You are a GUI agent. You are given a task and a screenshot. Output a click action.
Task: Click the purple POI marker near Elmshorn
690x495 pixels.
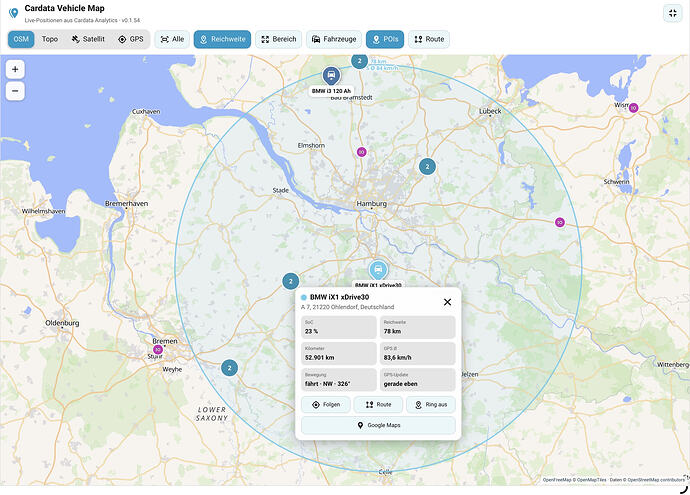click(361, 152)
